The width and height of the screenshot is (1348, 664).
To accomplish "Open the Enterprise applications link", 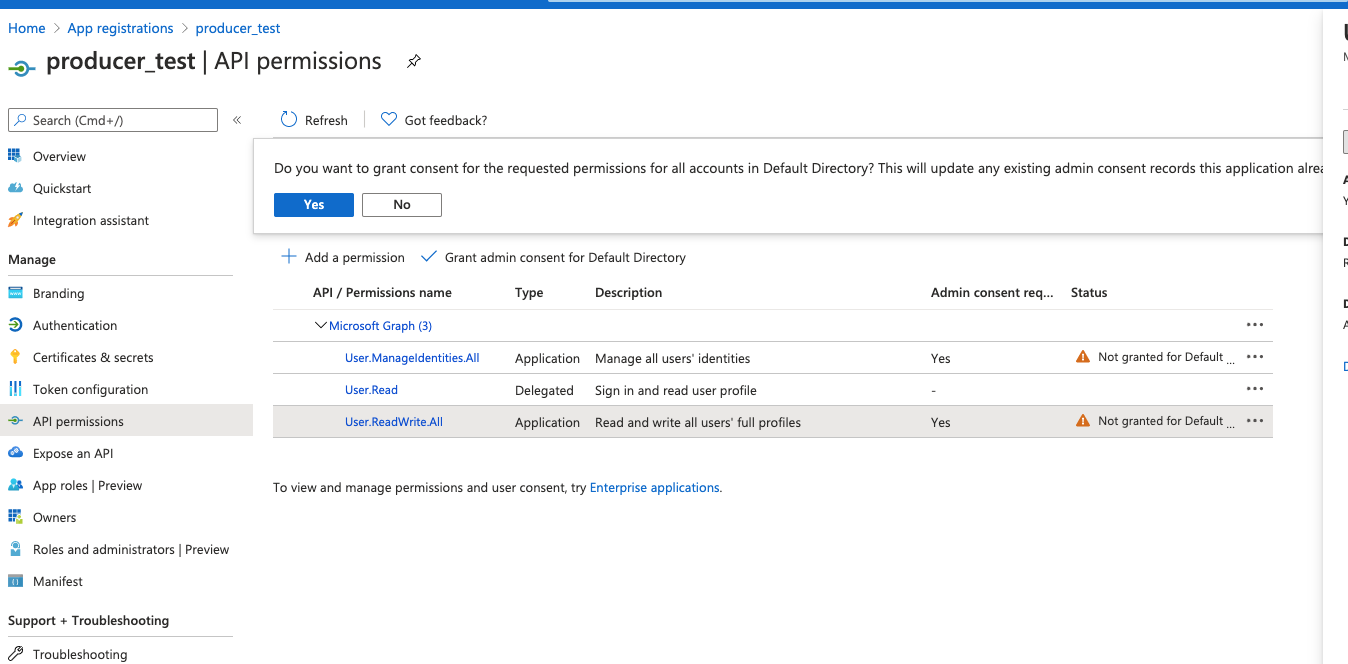I will [655, 488].
